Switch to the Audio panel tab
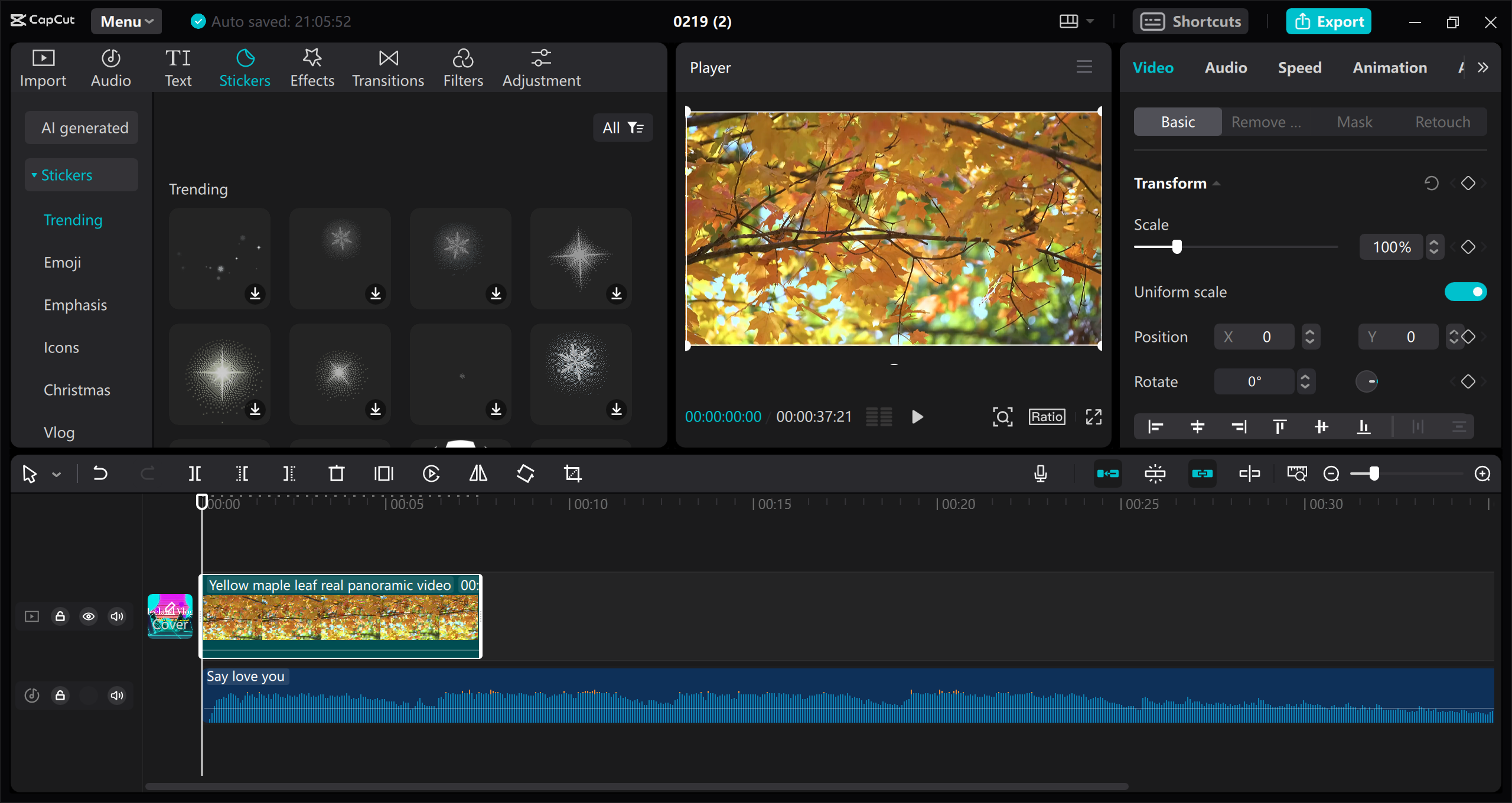1512x803 pixels. 1224,67
